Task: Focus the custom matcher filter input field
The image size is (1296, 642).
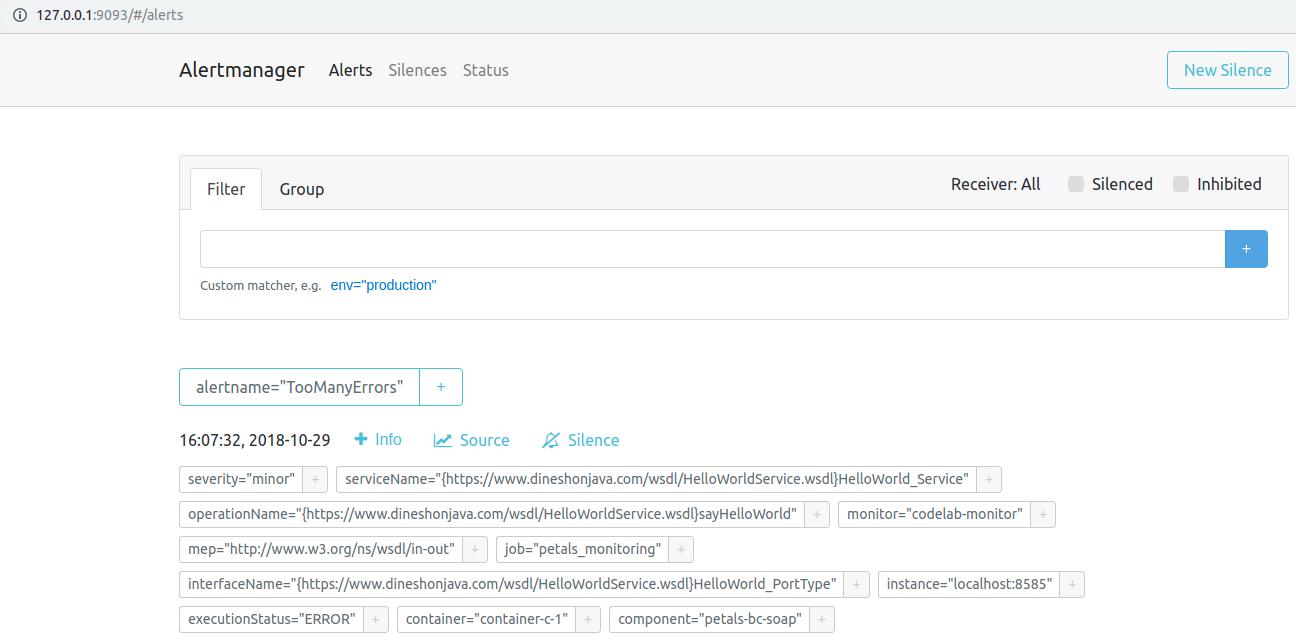Action: (x=712, y=249)
